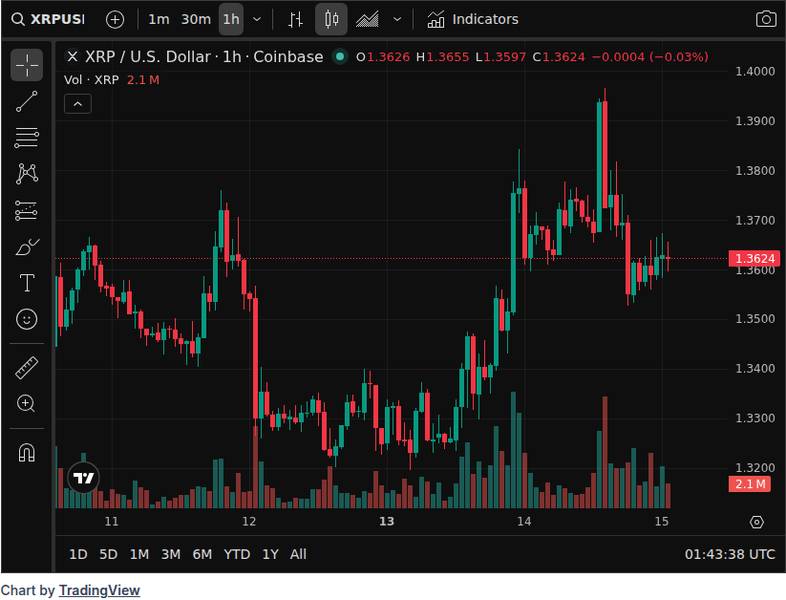Click the 1.3200 price axis label
This screenshot has height=600, width=786.
(x=755, y=468)
